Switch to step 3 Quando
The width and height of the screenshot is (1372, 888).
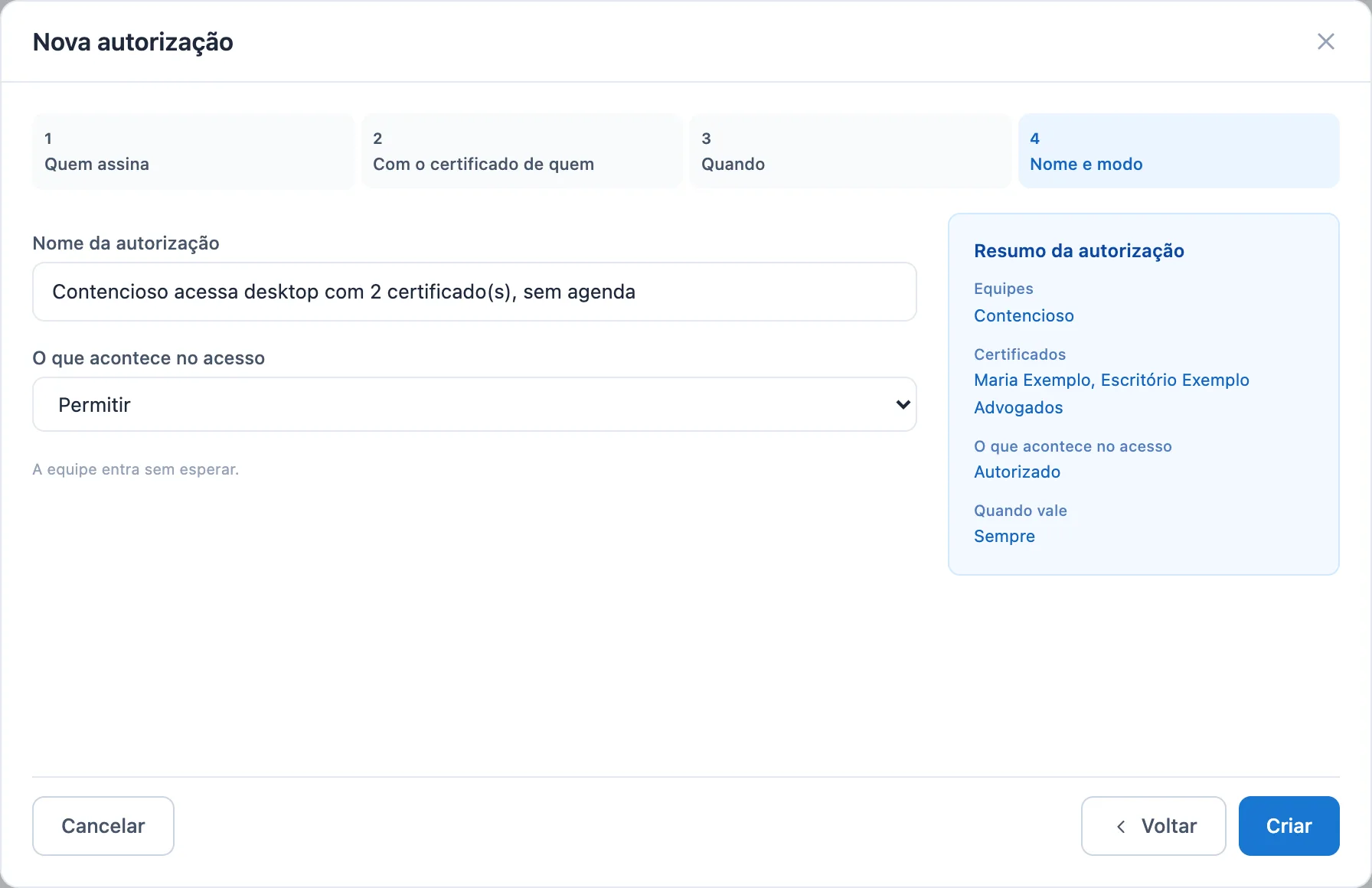850,151
